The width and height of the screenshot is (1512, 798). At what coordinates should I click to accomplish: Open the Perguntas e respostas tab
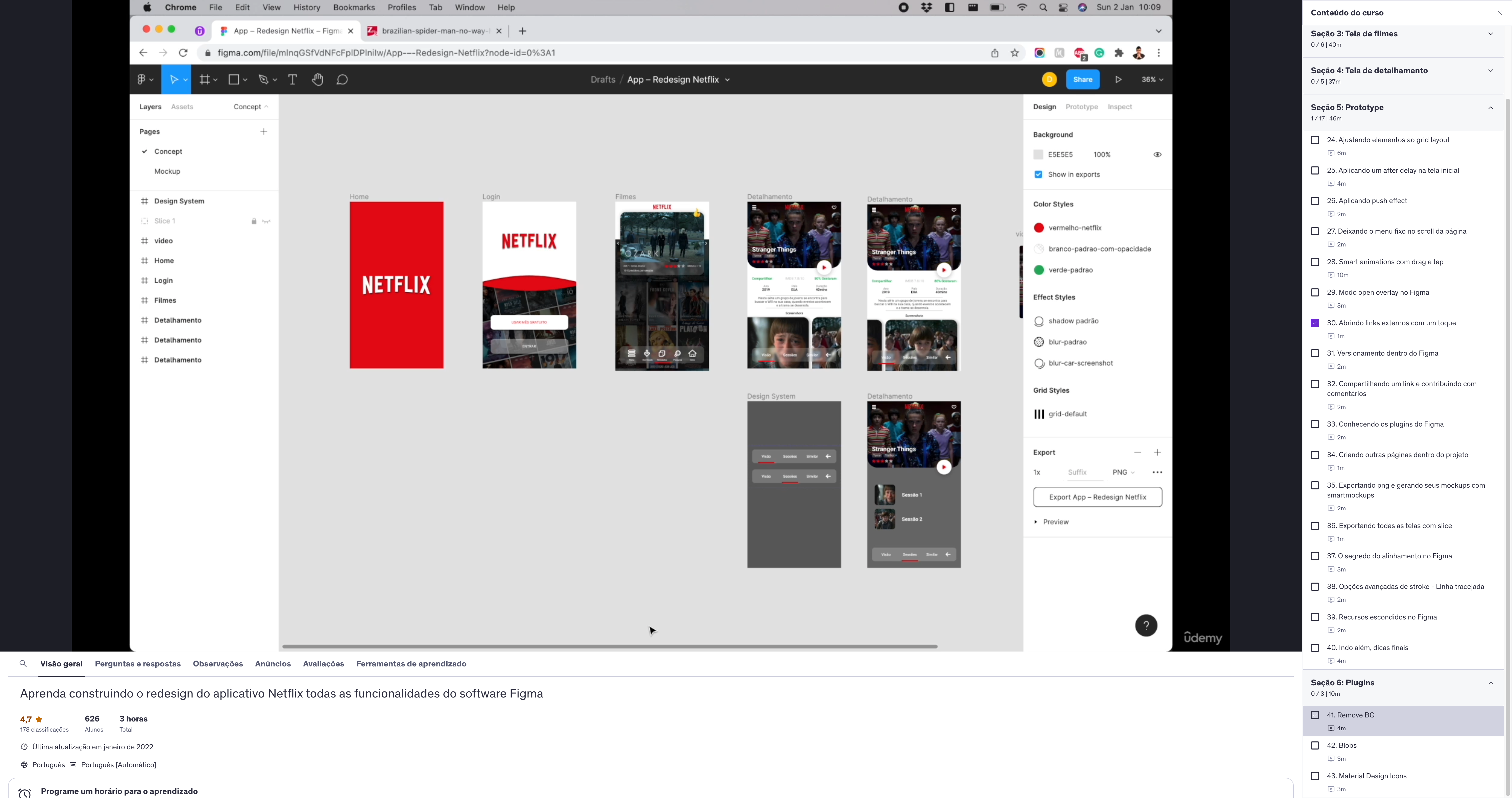pyautogui.click(x=137, y=664)
